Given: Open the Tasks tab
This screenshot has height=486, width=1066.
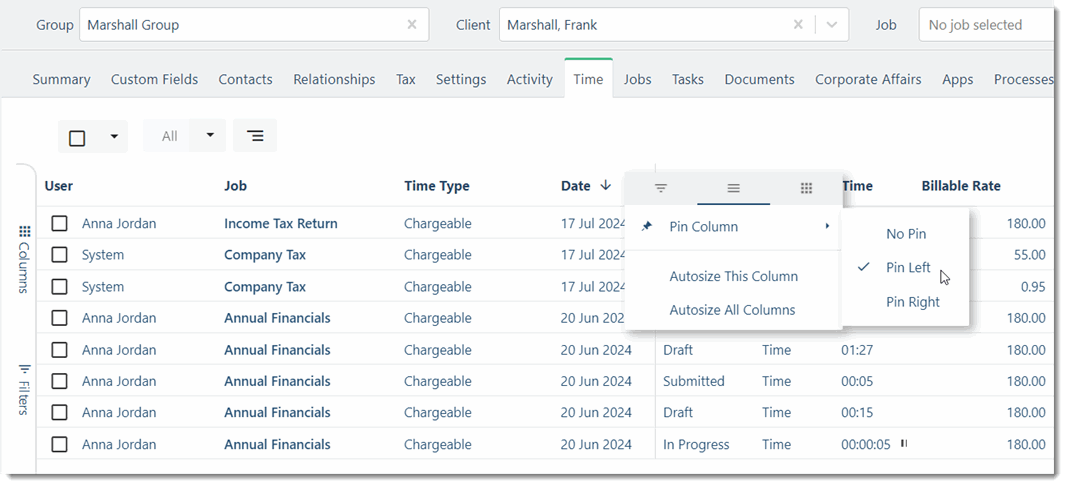Looking at the screenshot, I should 688,80.
